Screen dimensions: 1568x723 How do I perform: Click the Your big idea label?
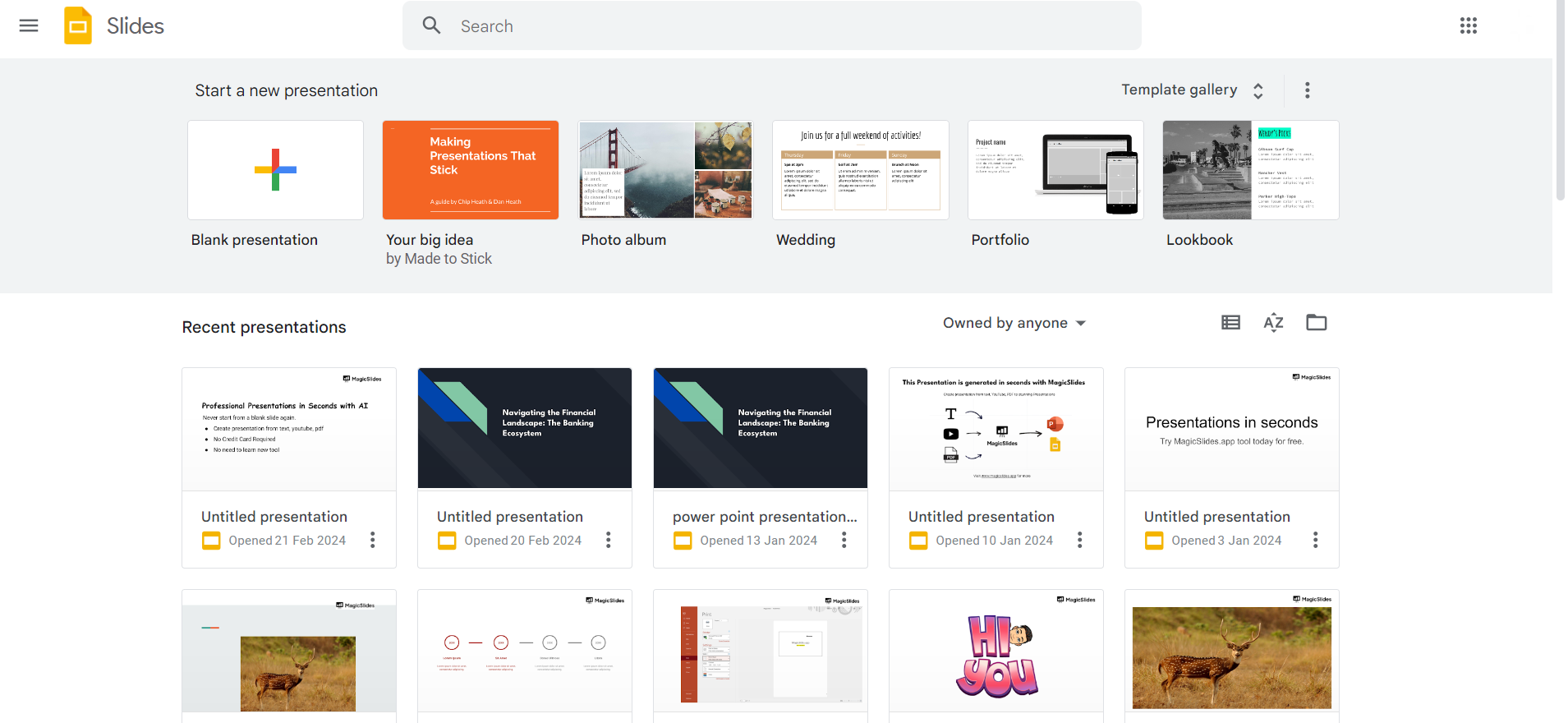coord(430,240)
